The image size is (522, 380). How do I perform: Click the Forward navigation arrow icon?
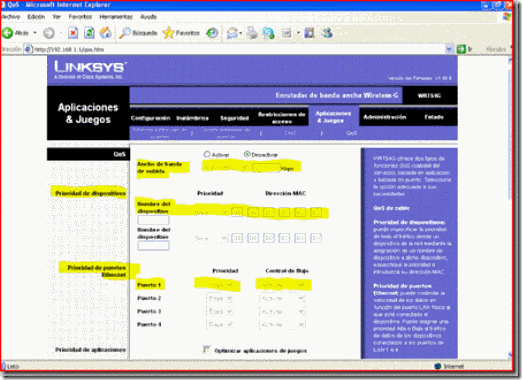click(49, 33)
